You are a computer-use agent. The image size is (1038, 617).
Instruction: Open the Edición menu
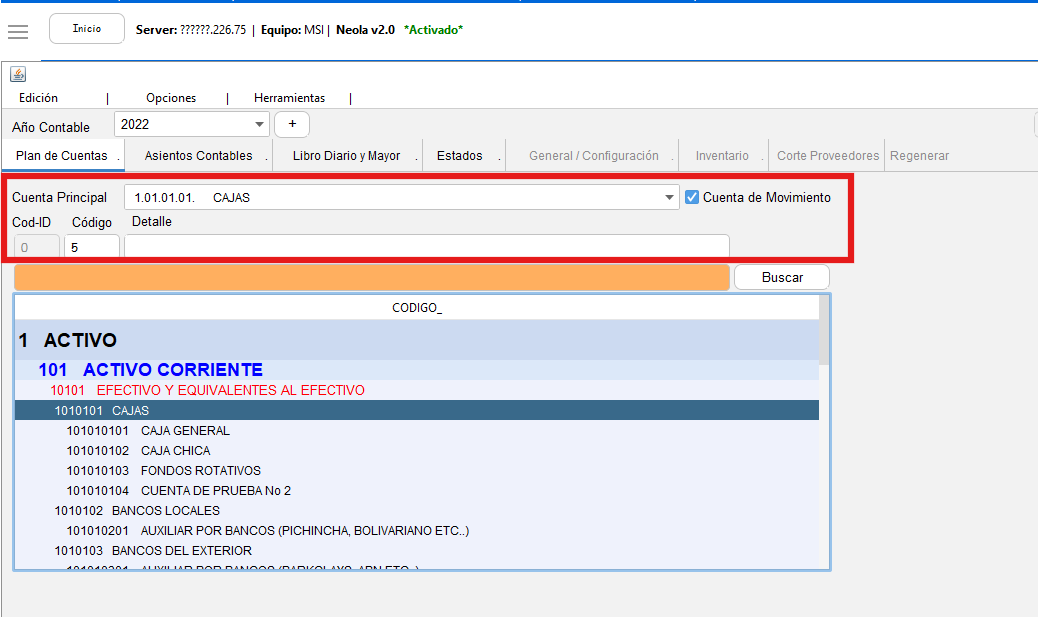point(39,98)
